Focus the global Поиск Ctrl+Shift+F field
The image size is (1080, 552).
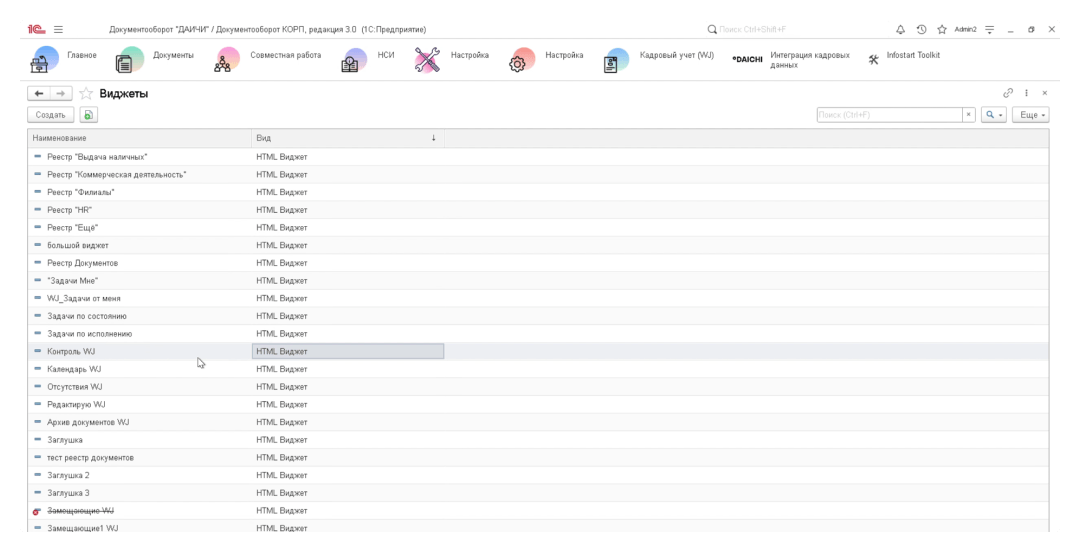(x=752, y=30)
